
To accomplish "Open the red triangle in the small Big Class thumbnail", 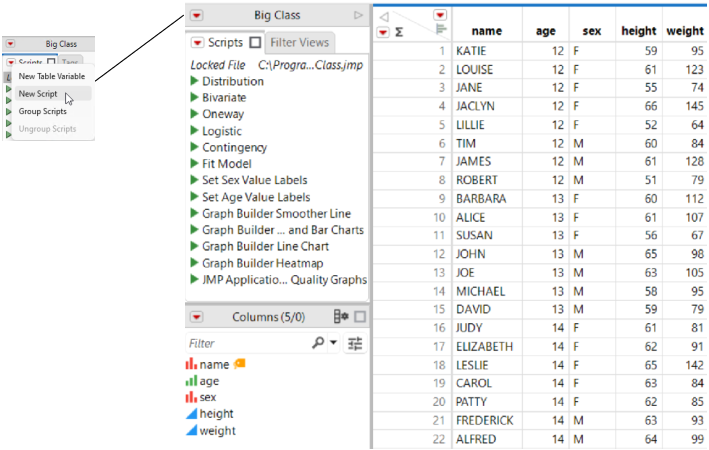I will tap(10, 44).
